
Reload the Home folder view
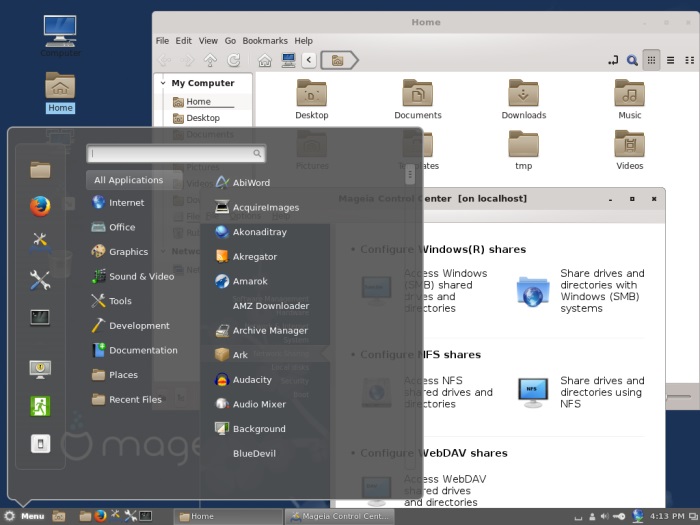pos(233,60)
